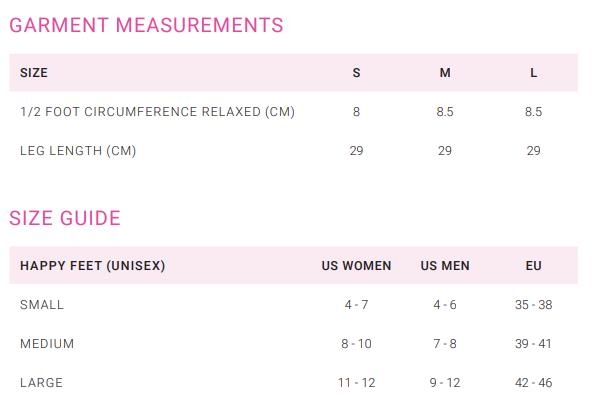
Task: Click the EU 42 - 46 cell
Action: pyautogui.click(x=534, y=383)
